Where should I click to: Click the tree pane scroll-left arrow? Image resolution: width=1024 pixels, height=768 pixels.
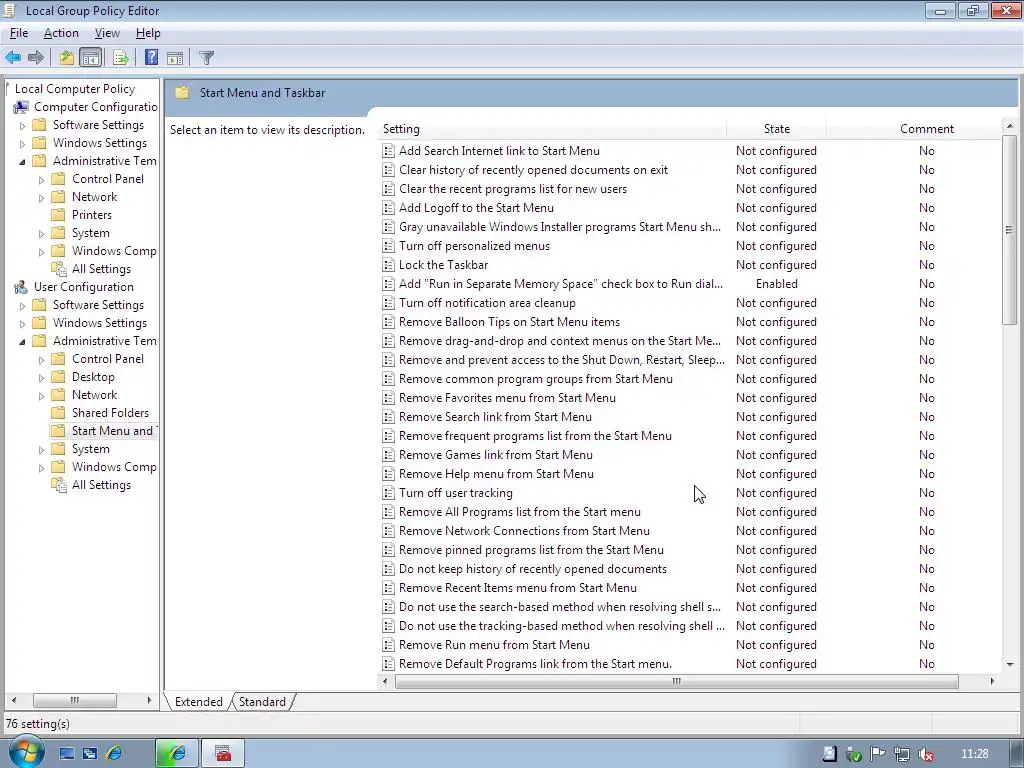point(14,700)
